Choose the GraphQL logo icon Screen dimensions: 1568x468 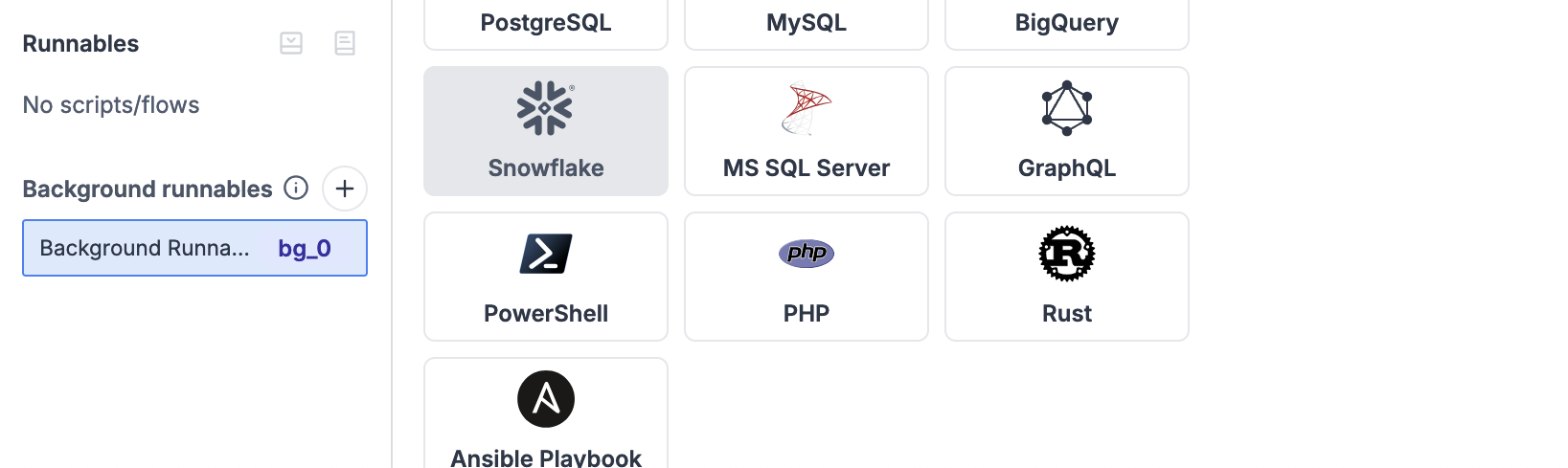point(1066,108)
